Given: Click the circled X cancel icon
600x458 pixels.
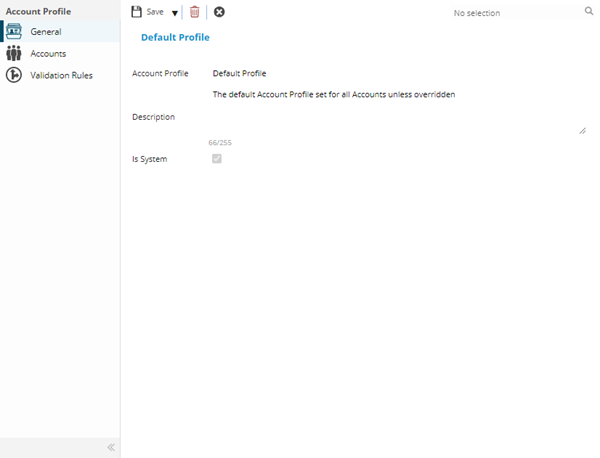Looking at the screenshot, I should [x=219, y=12].
